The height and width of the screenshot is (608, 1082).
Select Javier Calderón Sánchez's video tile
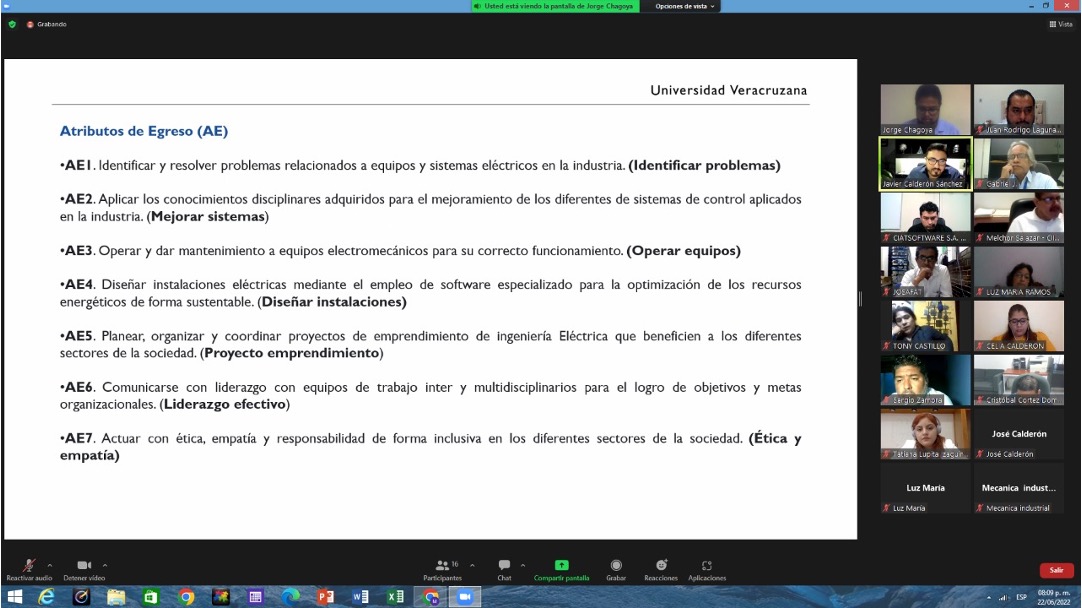(925, 163)
